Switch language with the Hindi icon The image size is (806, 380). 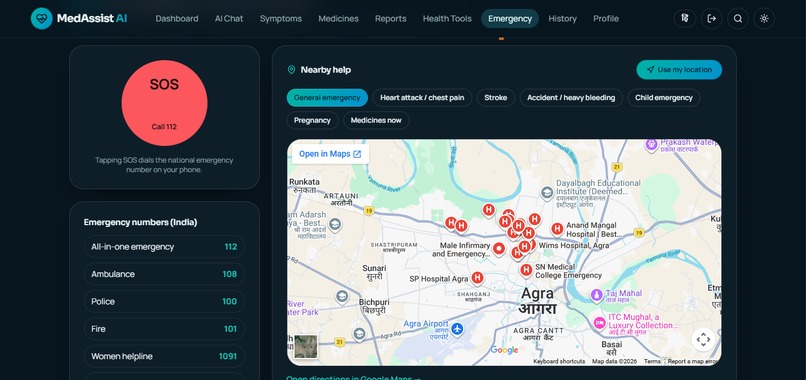(x=684, y=19)
